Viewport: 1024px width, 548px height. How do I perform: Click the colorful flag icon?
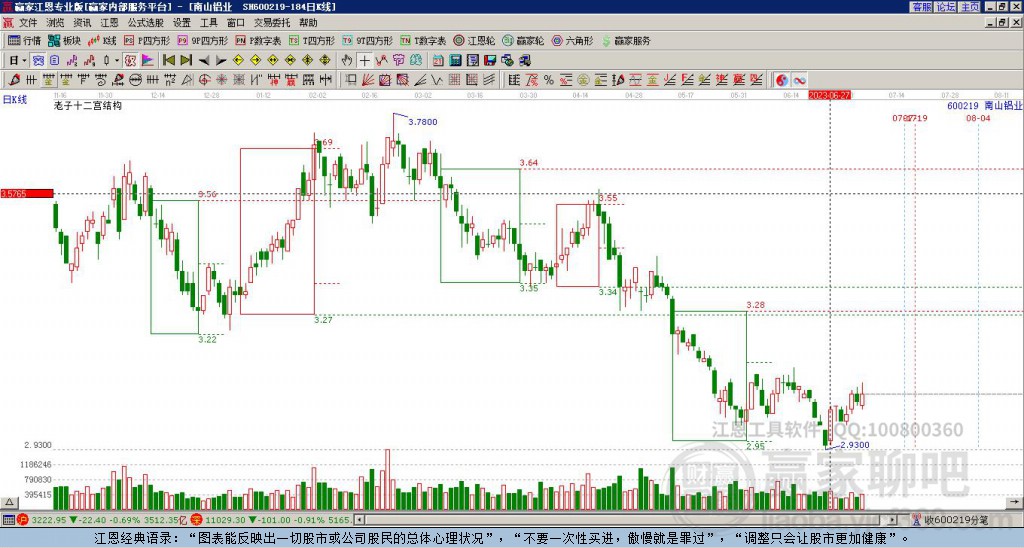point(148,61)
